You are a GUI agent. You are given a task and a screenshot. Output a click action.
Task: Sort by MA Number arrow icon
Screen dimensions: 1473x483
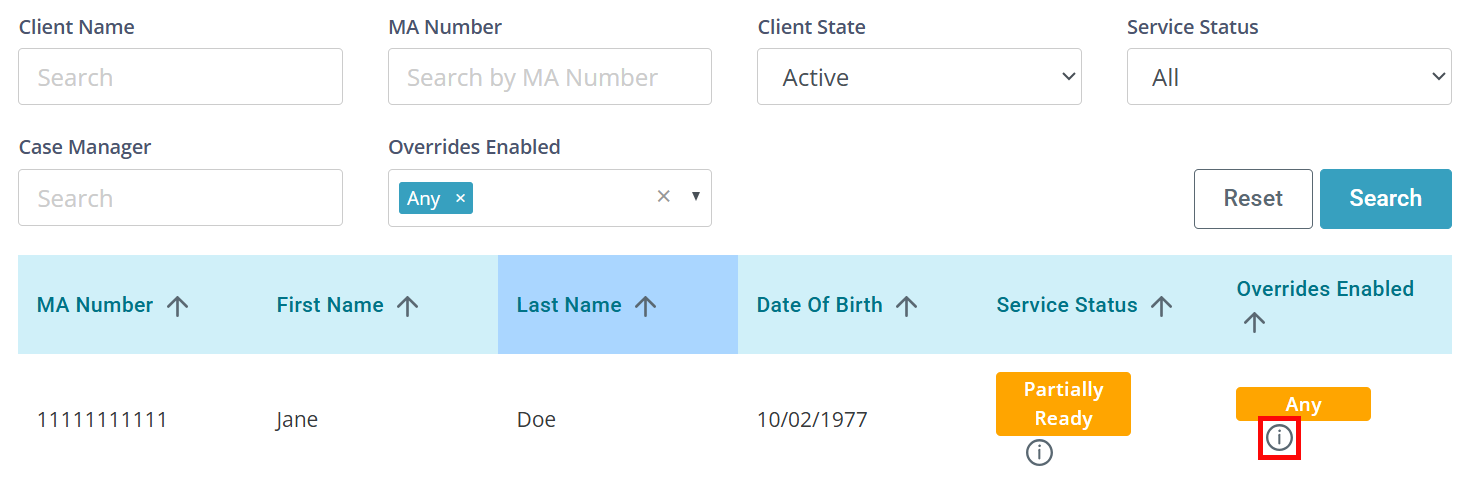[177, 306]
